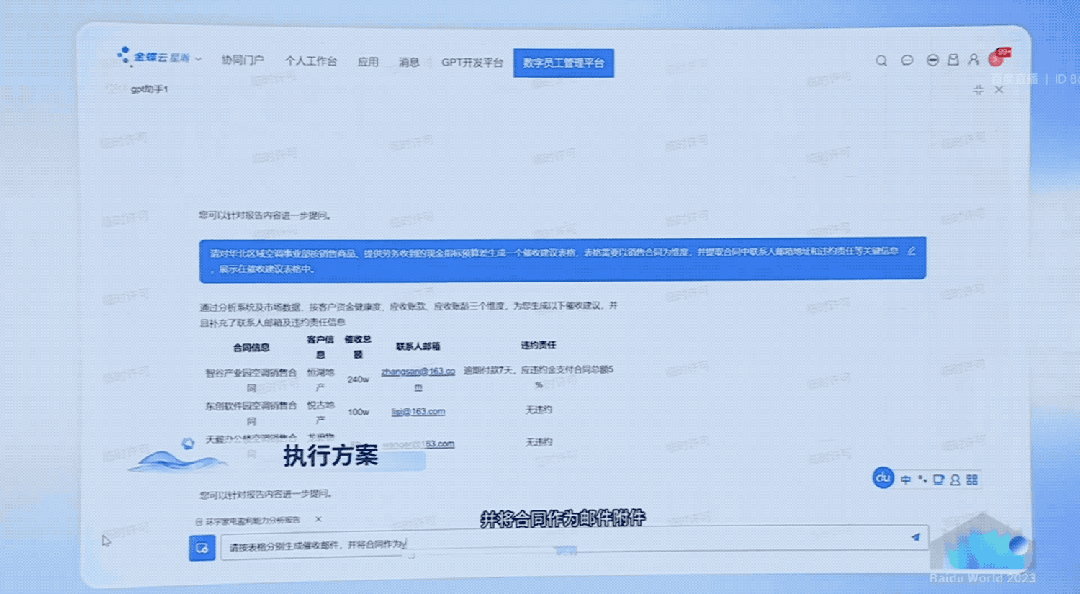1080x594 pixels.
Task: Click the lisi@163.com email link
Action: pyautogui.click(x=417, y=411)
